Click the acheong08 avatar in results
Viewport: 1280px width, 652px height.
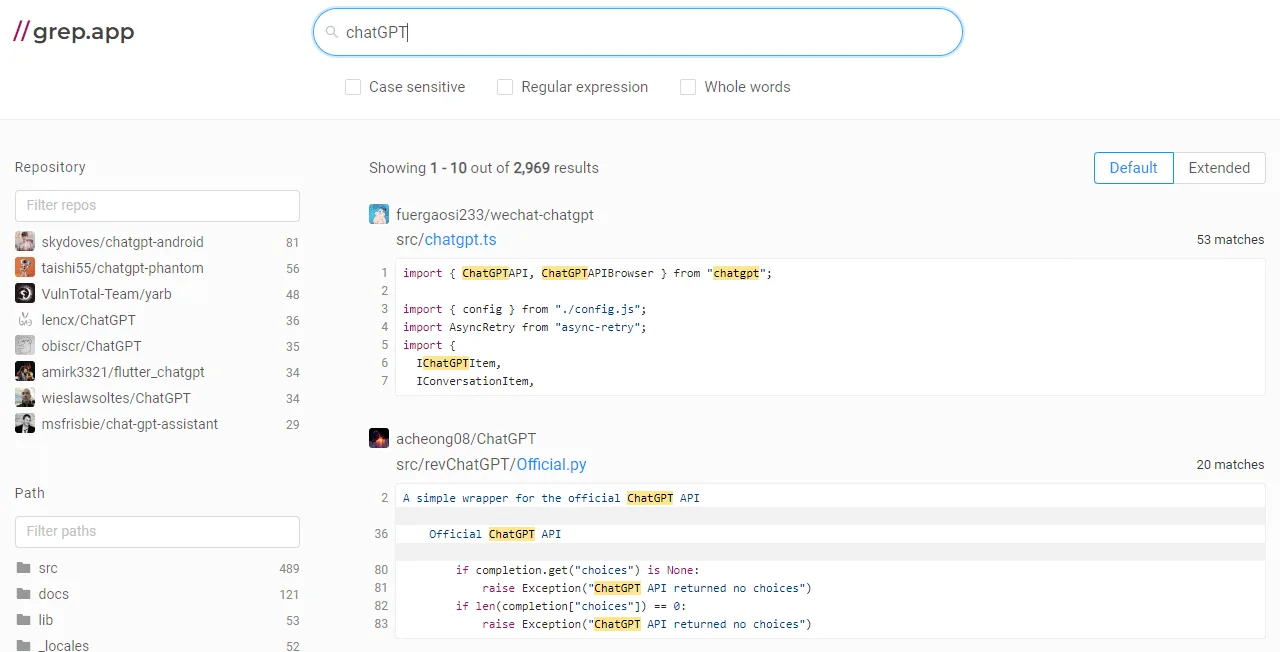379,438
